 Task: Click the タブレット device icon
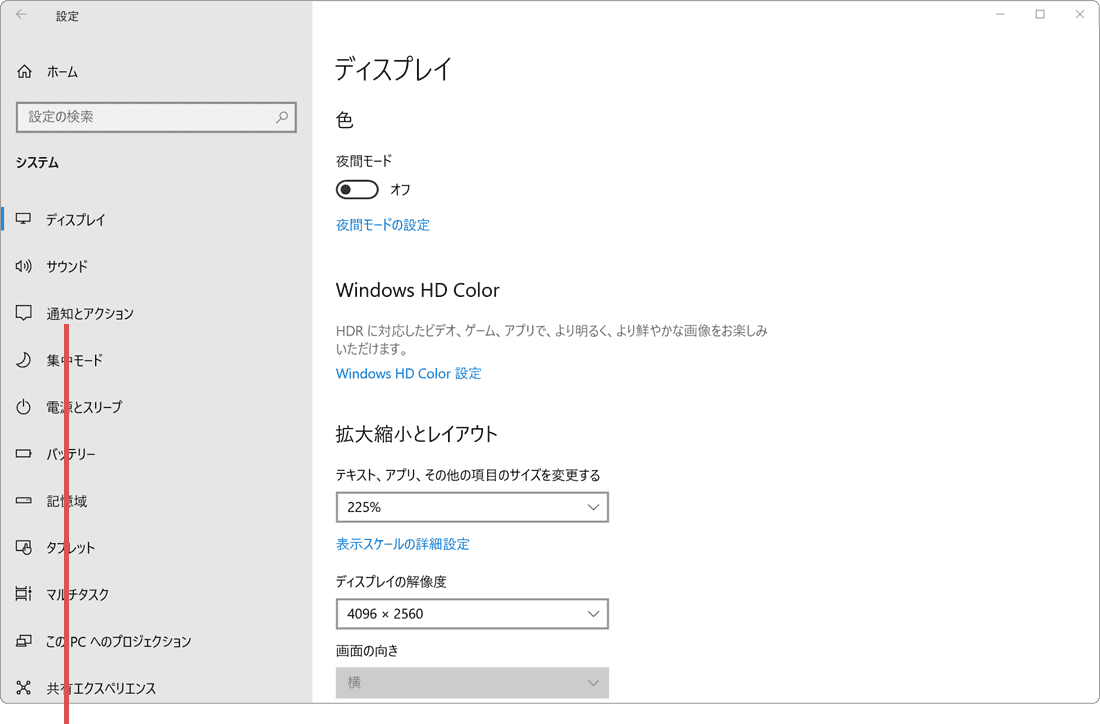point(24,547)
